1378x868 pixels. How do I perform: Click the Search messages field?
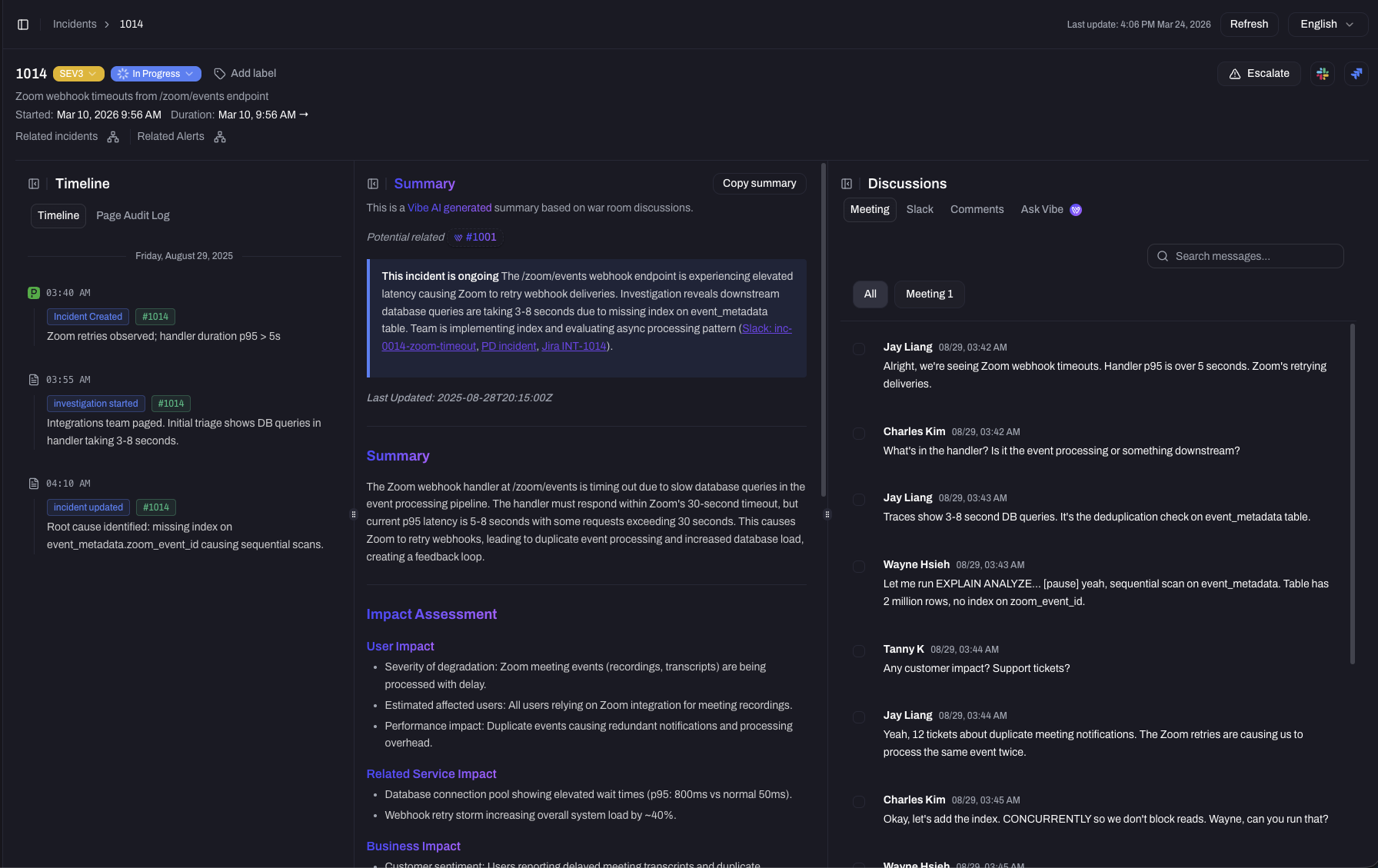1246,256
